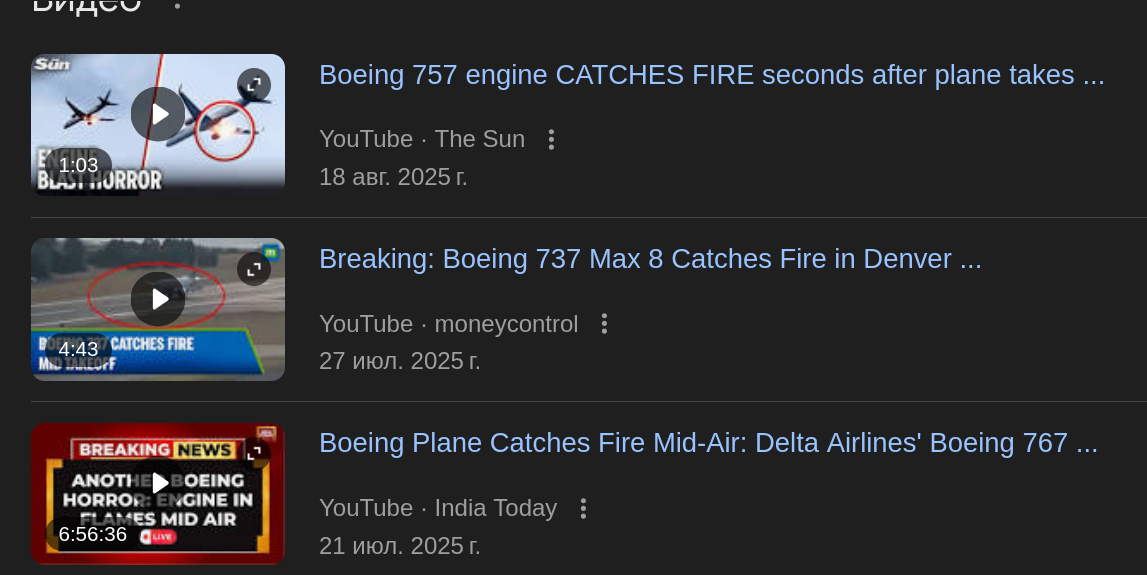1147x575 pixels.
Task: Click the "YouTube · The Sun" source label
Action: coord(421,140)
